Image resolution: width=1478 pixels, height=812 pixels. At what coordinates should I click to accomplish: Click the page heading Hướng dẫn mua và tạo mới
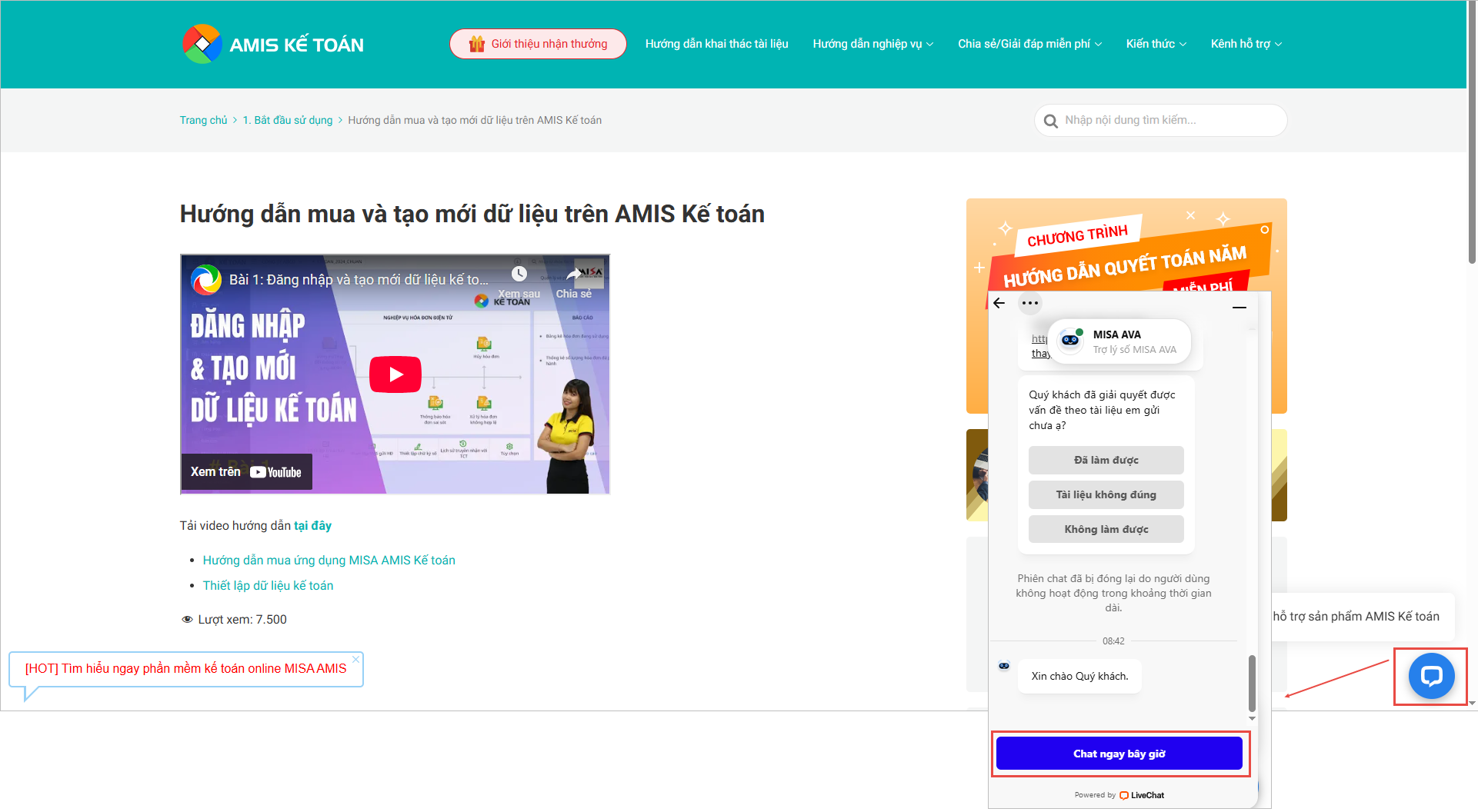click(x=472, y=214)
